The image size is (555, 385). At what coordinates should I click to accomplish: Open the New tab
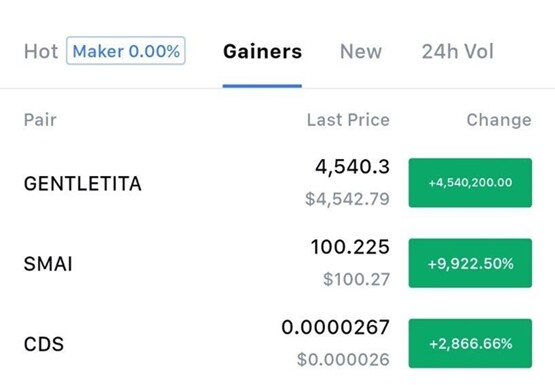361,52
